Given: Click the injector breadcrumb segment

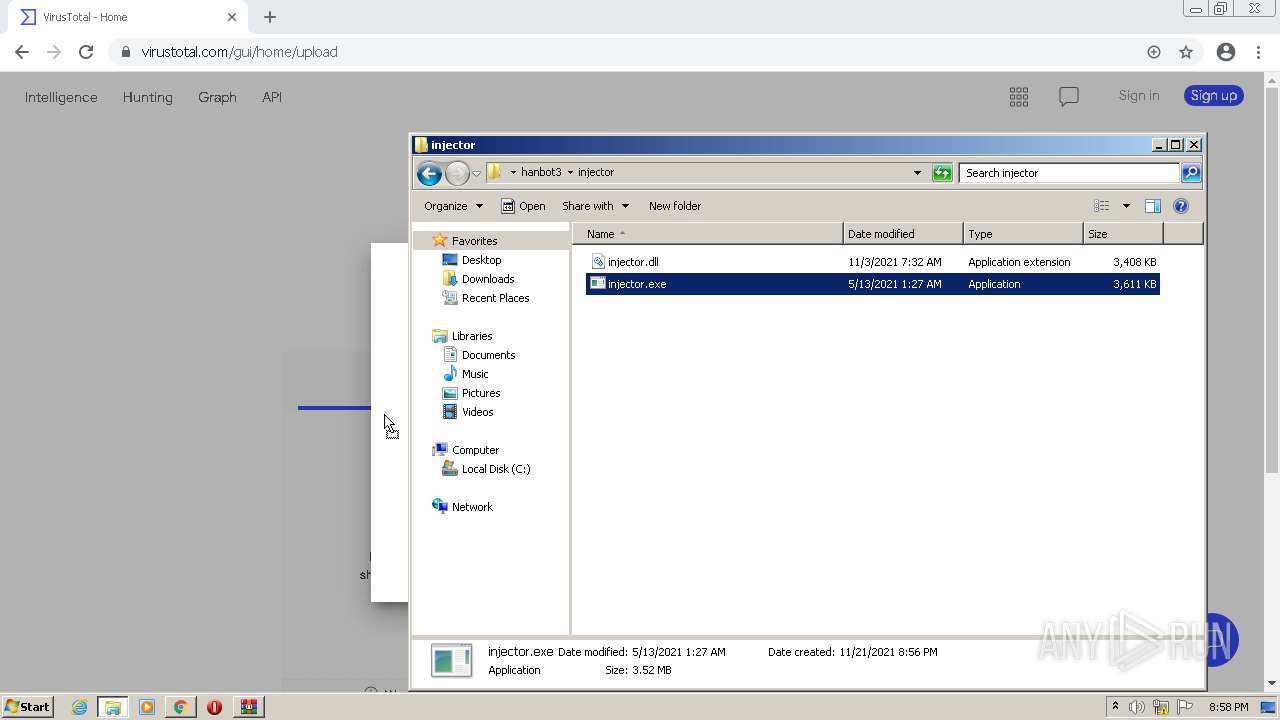Looking at the screenshot, I should tap(596, 172).
